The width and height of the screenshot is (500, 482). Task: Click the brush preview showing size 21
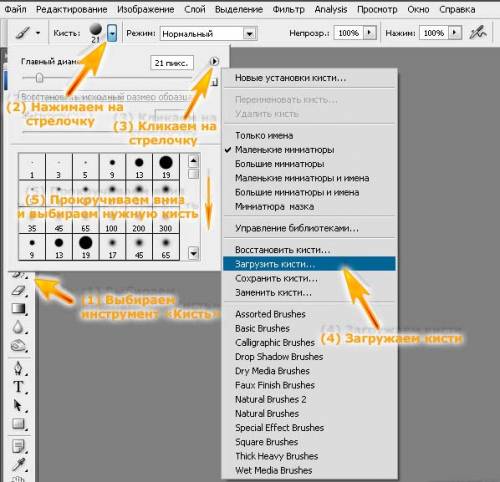point(96,33)
